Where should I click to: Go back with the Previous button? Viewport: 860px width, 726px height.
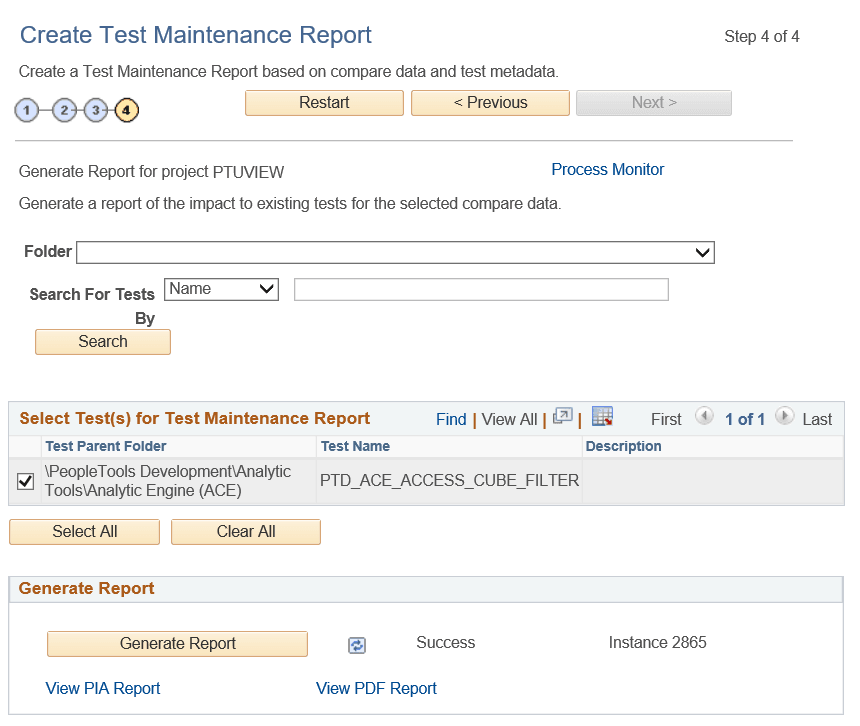point(490,102)
